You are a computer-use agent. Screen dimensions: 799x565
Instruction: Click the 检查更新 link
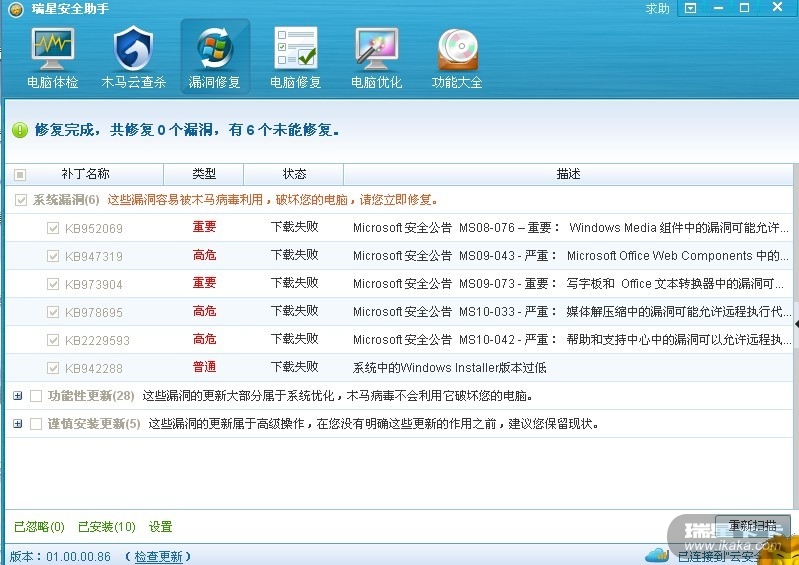tap(158, 556)
